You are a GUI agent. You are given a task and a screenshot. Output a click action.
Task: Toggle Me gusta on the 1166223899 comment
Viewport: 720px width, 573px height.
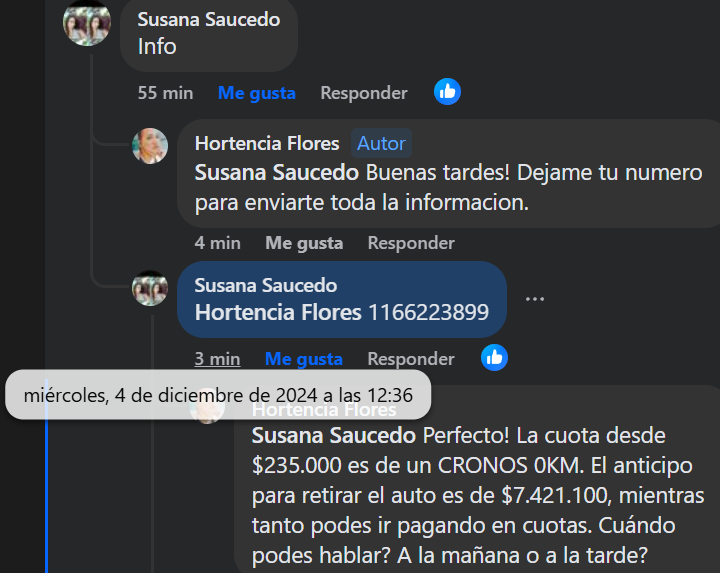[x=304, y=359]
